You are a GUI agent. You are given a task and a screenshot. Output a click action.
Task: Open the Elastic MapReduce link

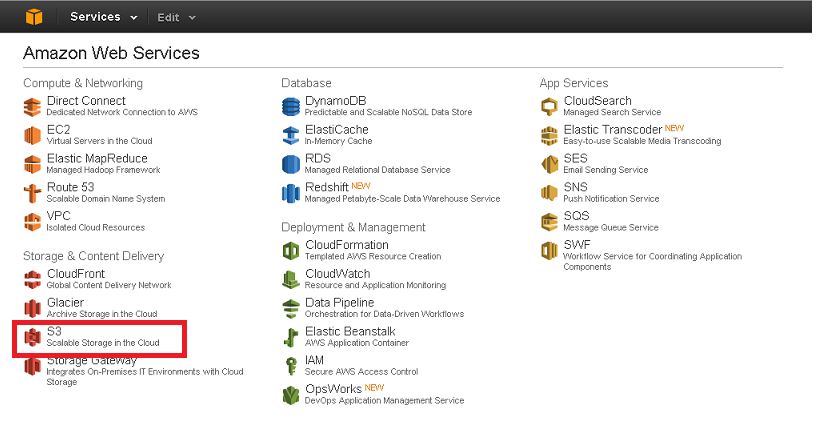[x=97, y=158]
